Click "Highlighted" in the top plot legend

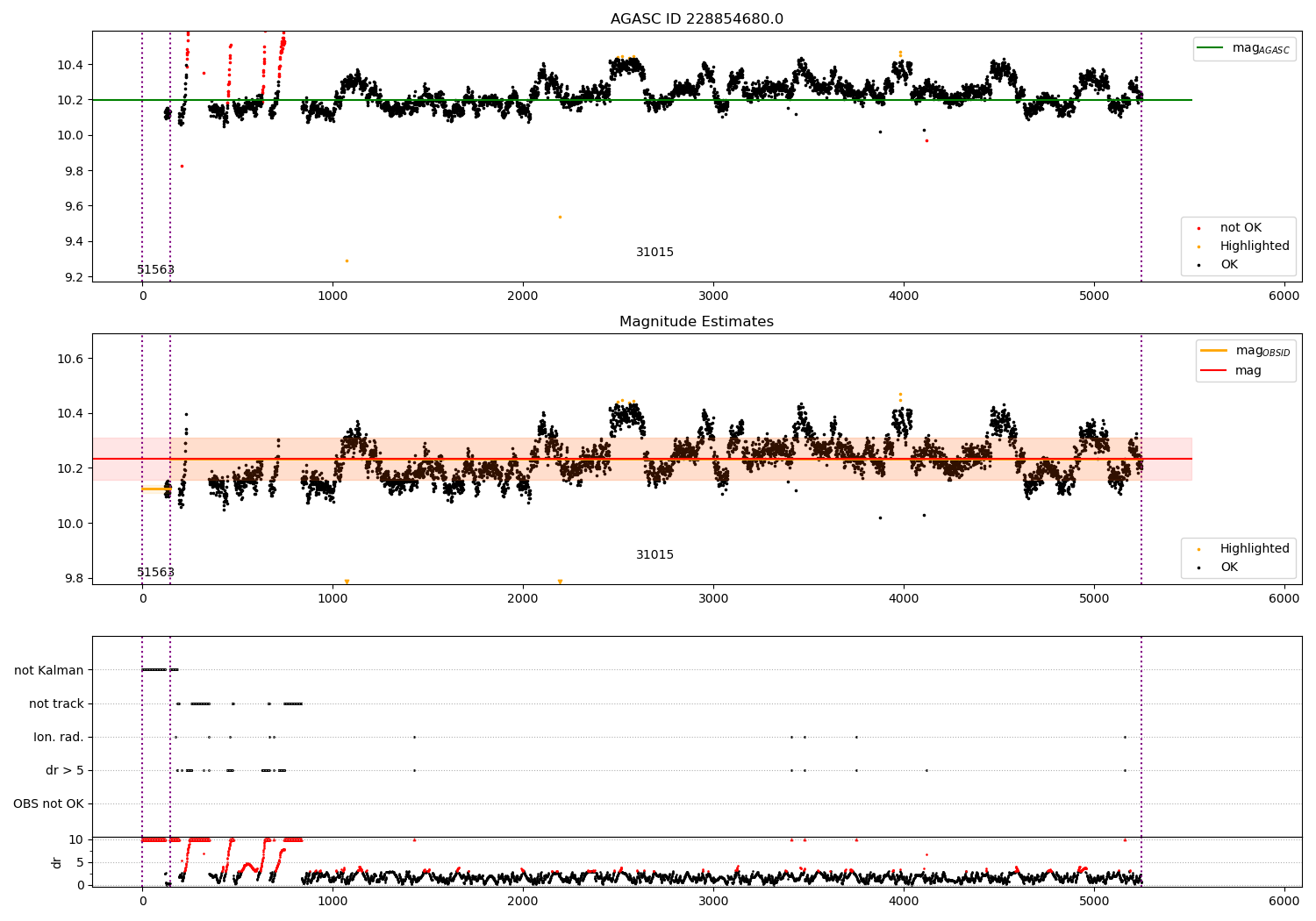point(1255,246)
